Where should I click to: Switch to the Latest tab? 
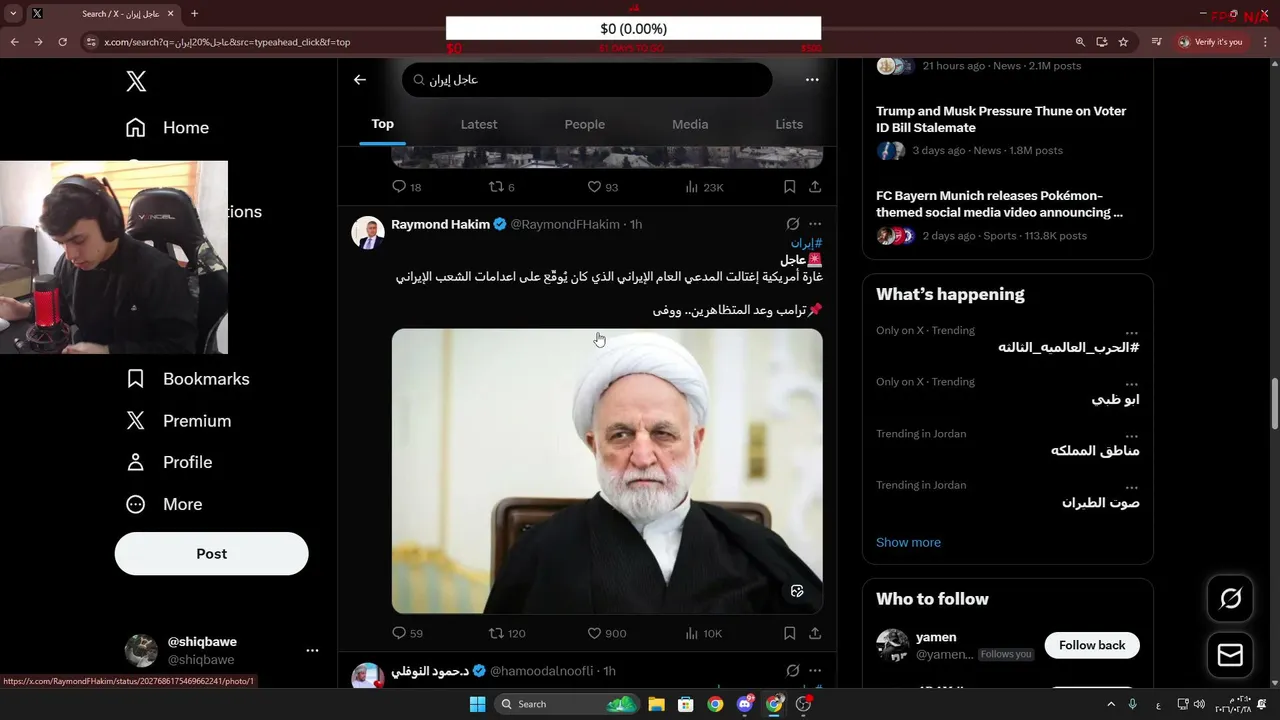point(479,124)
